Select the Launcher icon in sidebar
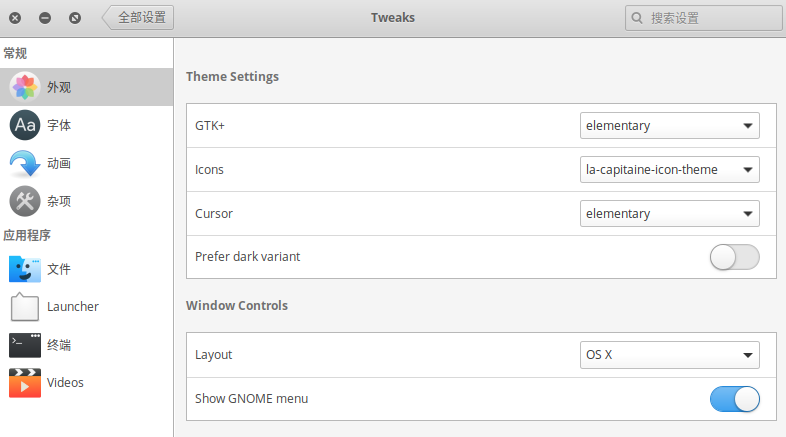The image size is (786, 437). (25, 307)
